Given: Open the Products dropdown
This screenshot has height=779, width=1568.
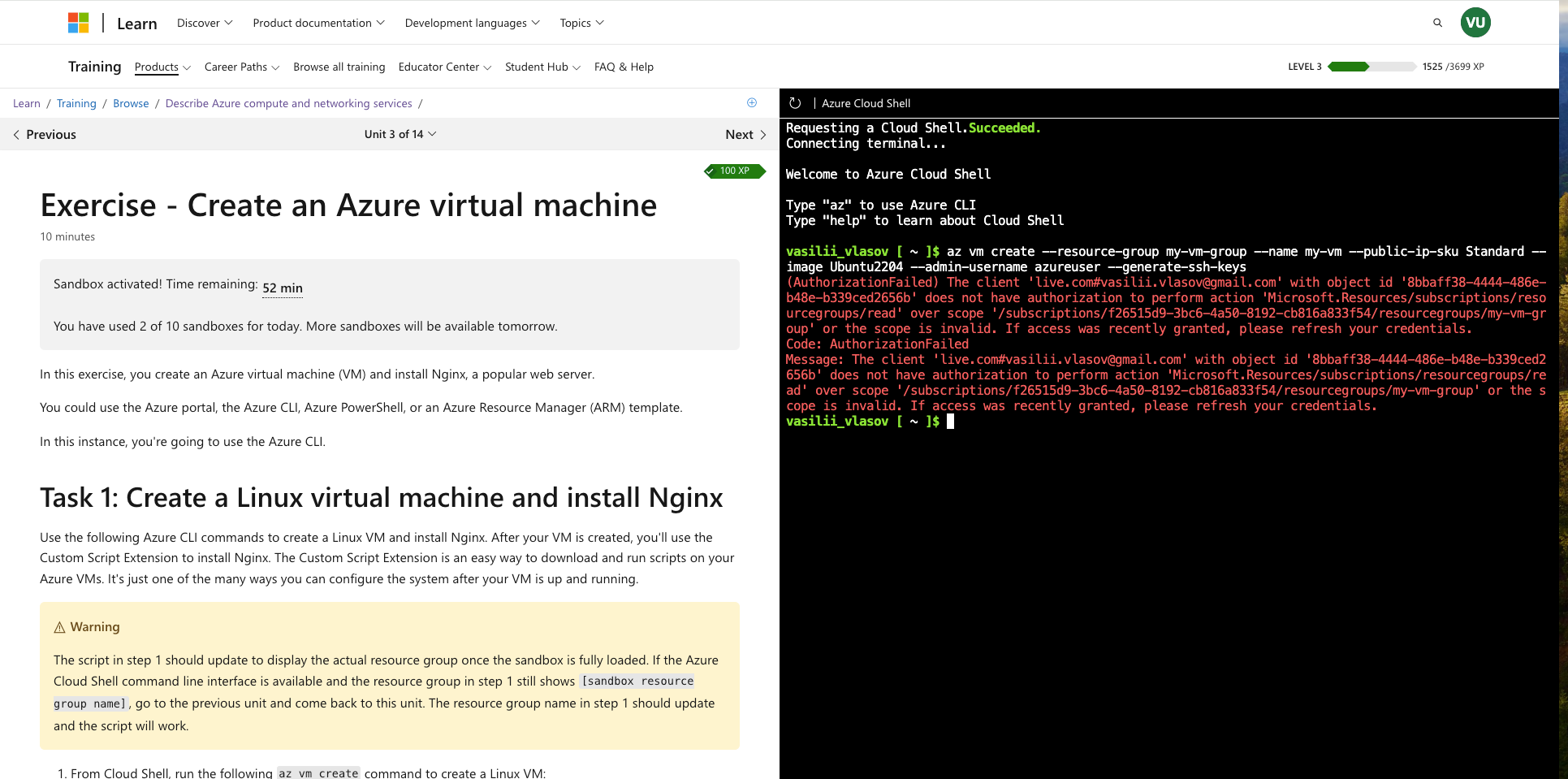Looking at the screenshot, I should click(x=162, y=67).
